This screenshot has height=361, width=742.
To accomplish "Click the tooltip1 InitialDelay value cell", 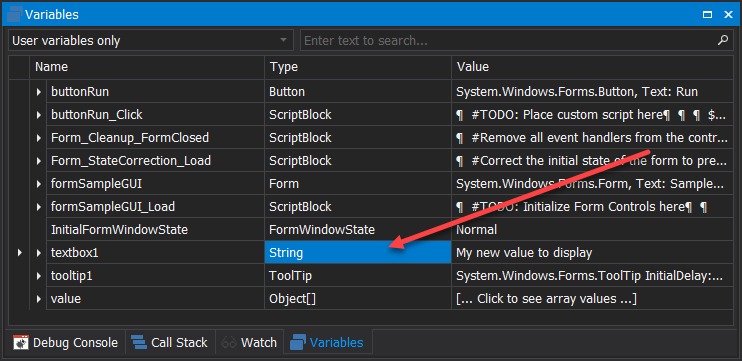I will 592,276.
